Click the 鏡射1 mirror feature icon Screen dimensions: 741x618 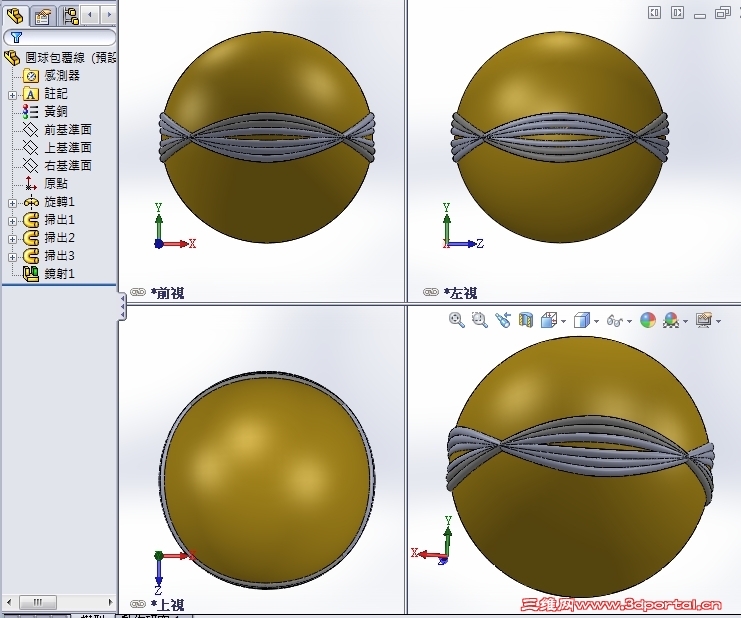(x=31, y=274)
